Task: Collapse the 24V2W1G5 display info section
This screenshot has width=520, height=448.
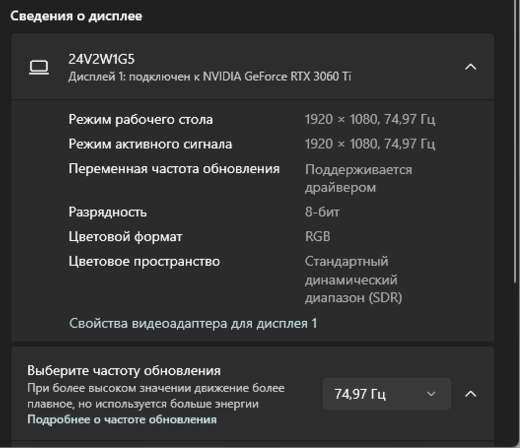Action: pyautogui.click(x=470, y=67)
